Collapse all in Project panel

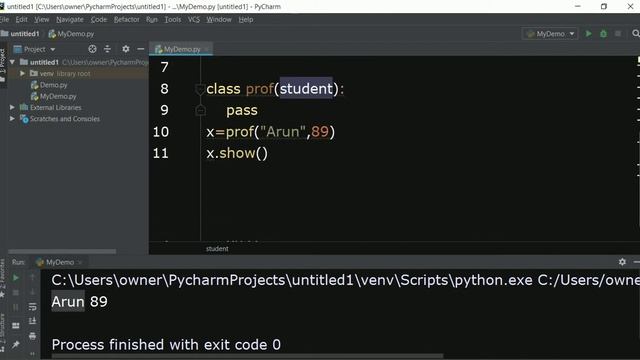[x=107, y=49]
